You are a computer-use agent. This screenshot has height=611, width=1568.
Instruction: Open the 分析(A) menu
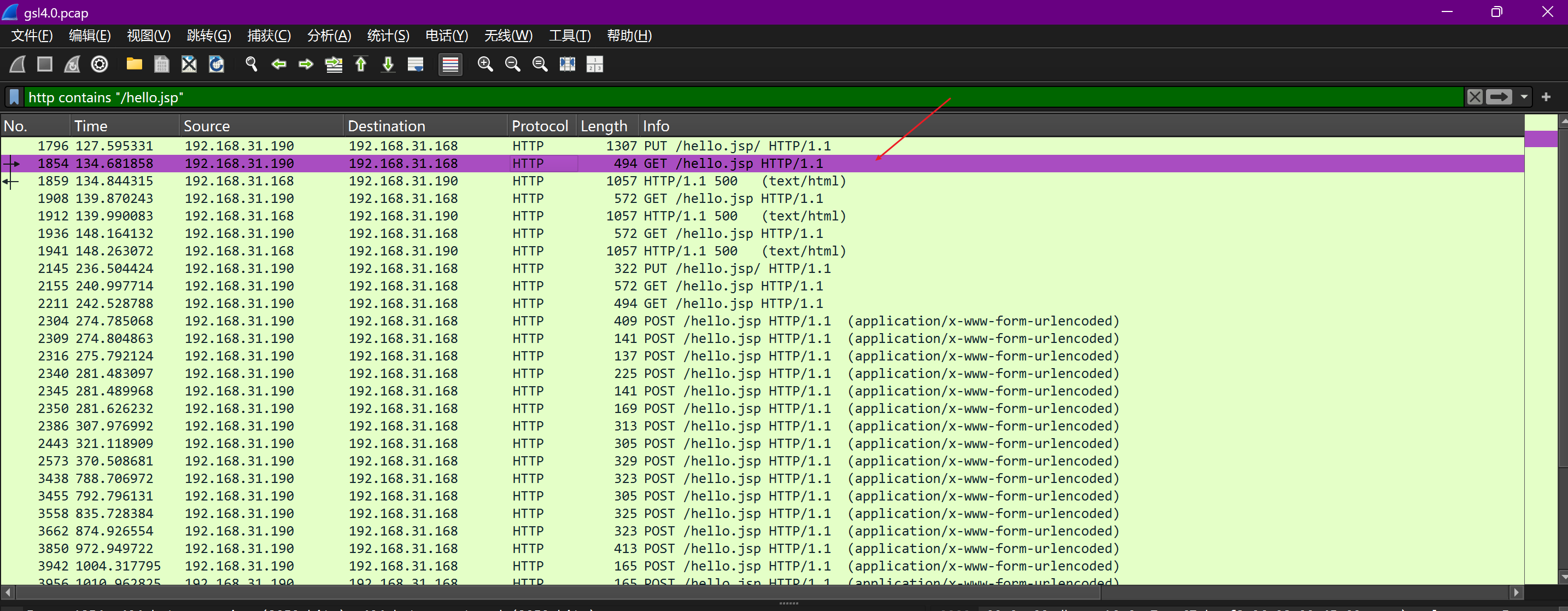click(329, 36)
